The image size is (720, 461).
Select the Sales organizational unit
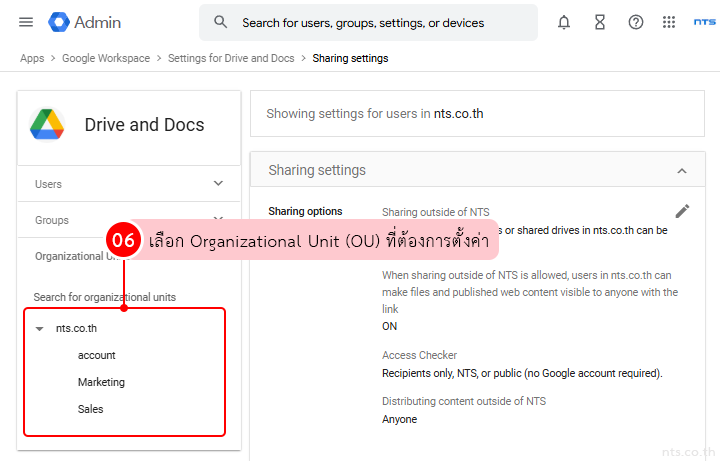[90, 409]
